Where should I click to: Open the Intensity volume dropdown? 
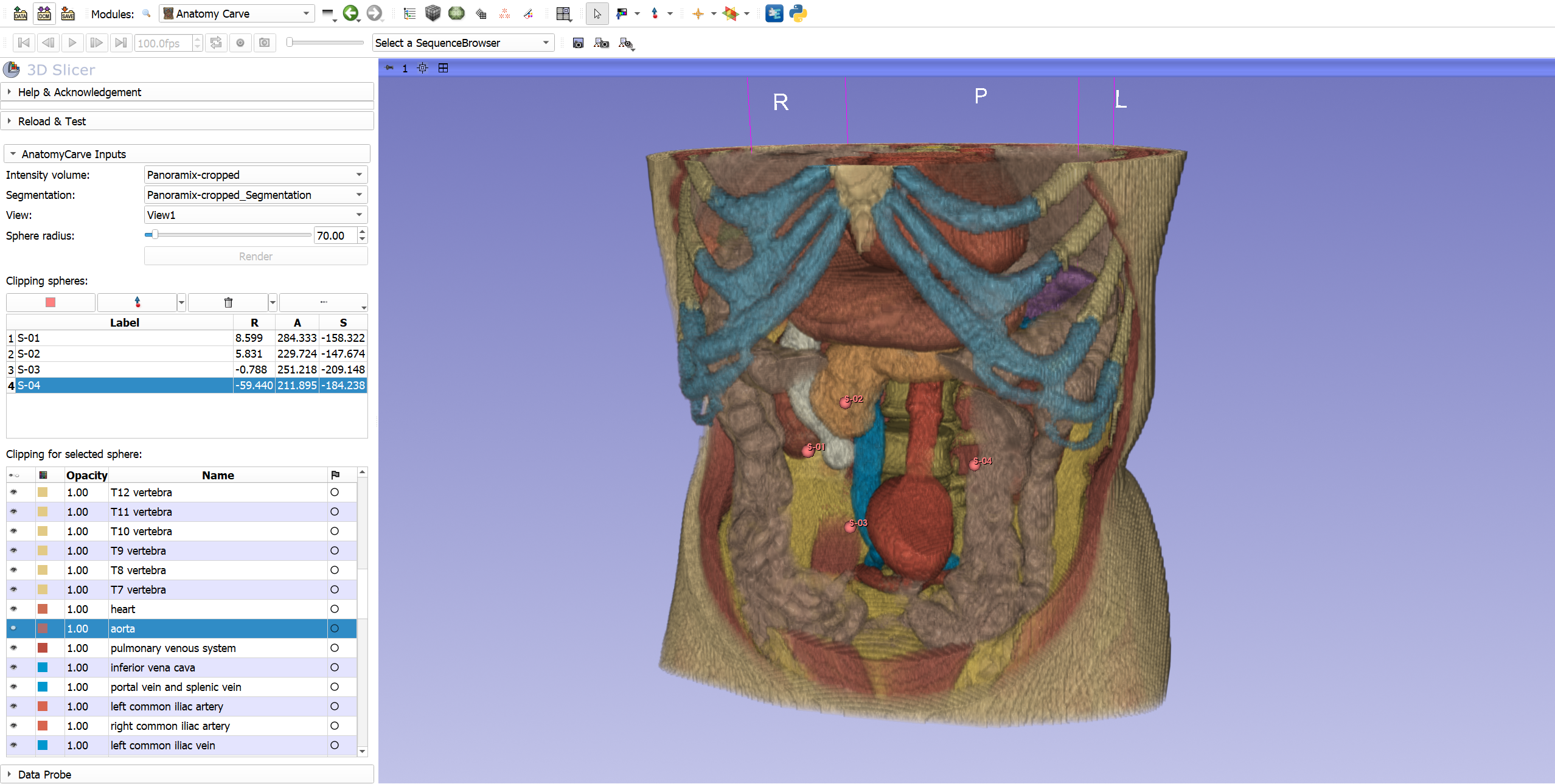tap(256, 175)
